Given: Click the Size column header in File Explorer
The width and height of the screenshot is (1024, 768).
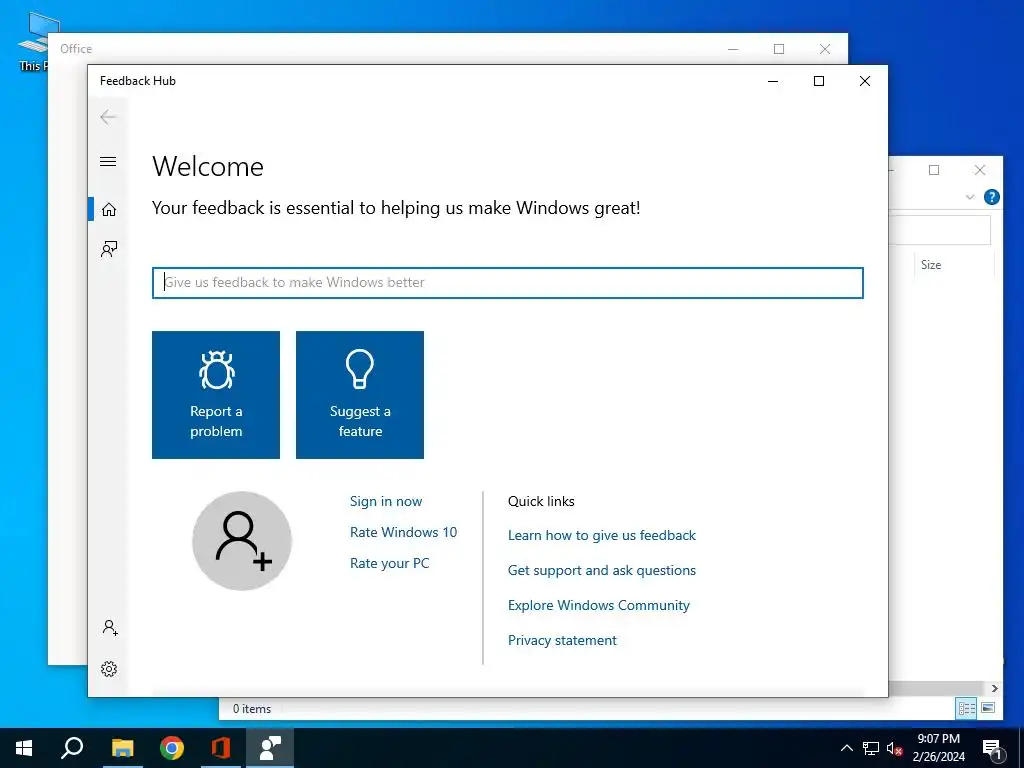Looking at the screenshot, I should click(x=931, y=264).
